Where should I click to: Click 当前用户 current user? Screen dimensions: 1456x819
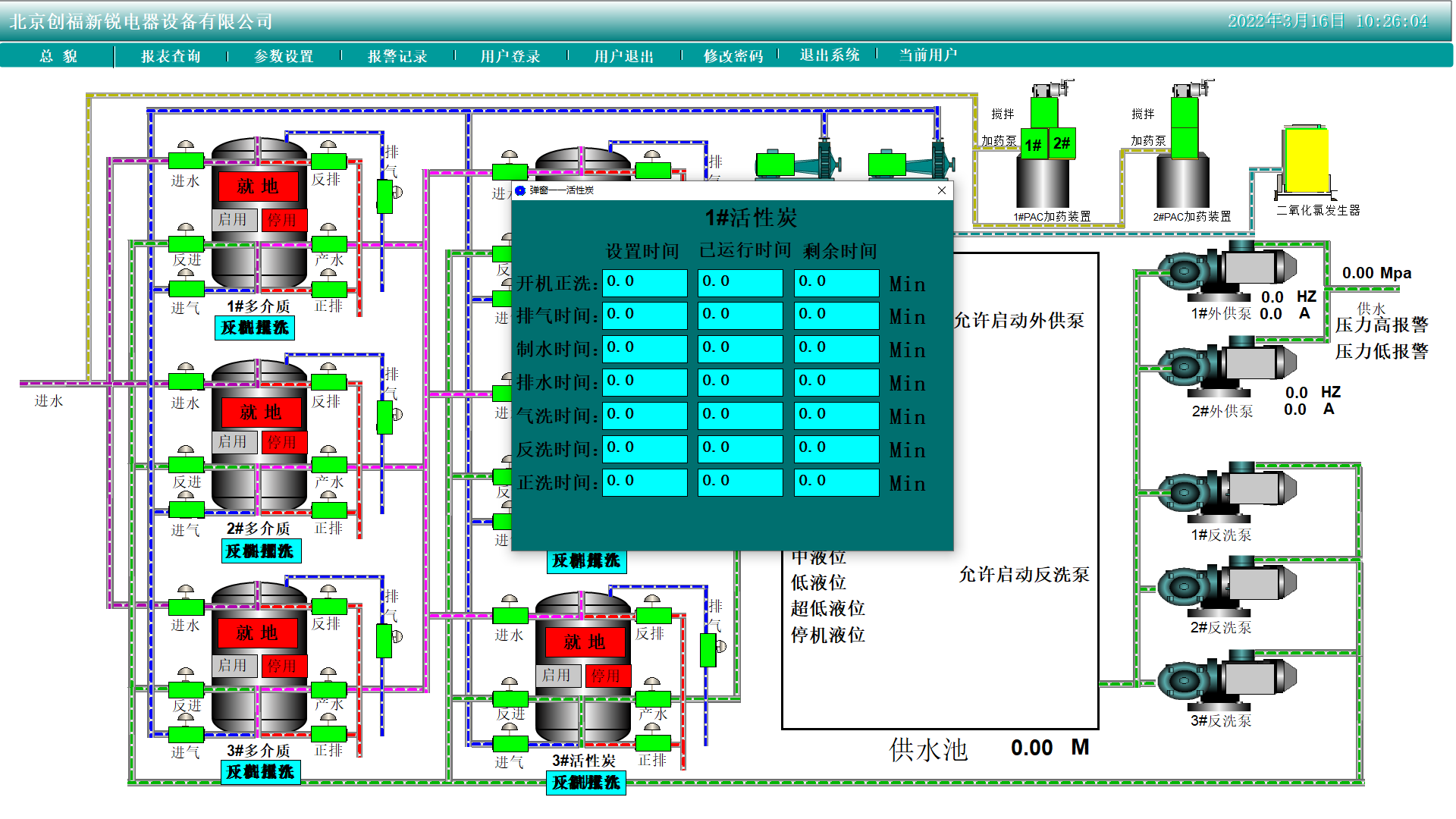pos(928,55)
